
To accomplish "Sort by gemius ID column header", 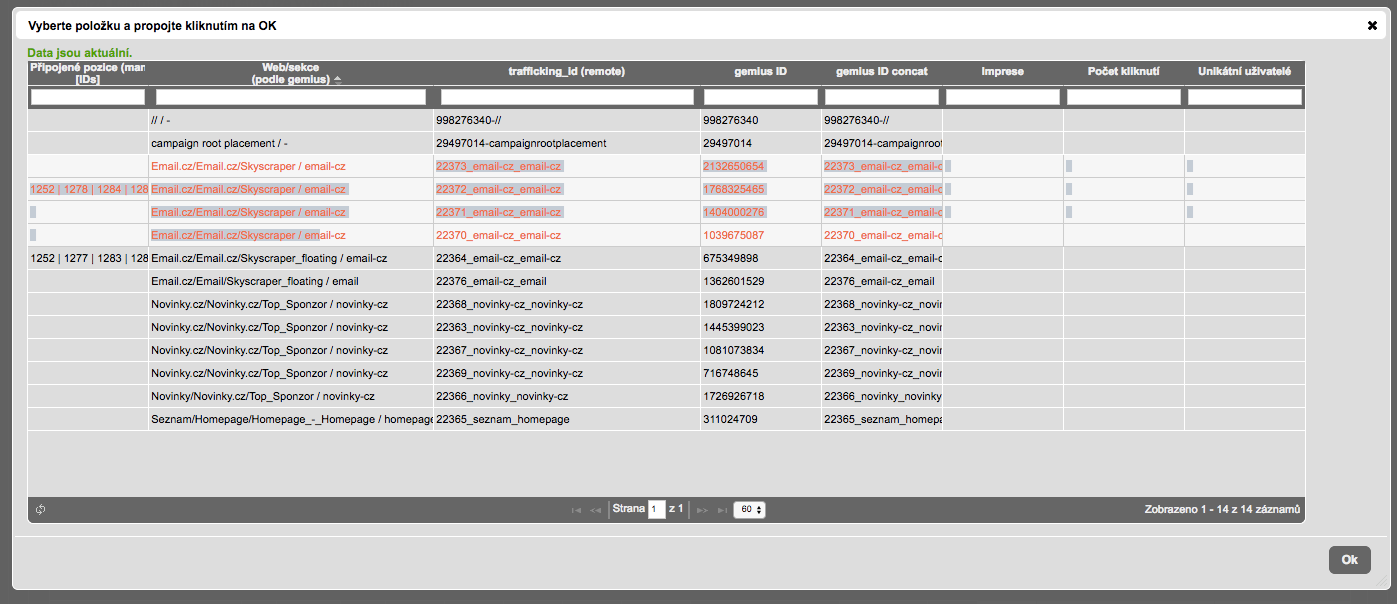I will (760, 72).
